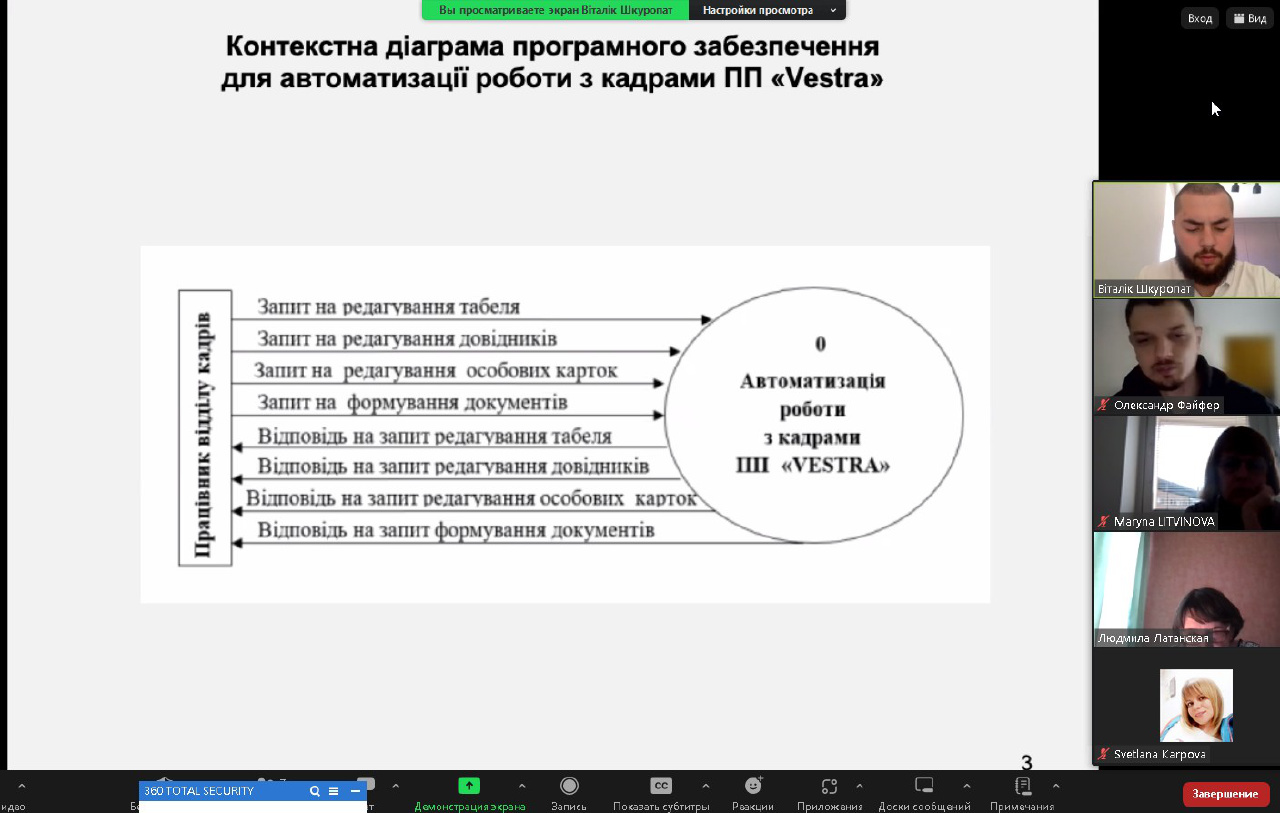Select Svetlana Karpova profile picture tile
Screen dimensions: 1280x813
pos(1196,705)
